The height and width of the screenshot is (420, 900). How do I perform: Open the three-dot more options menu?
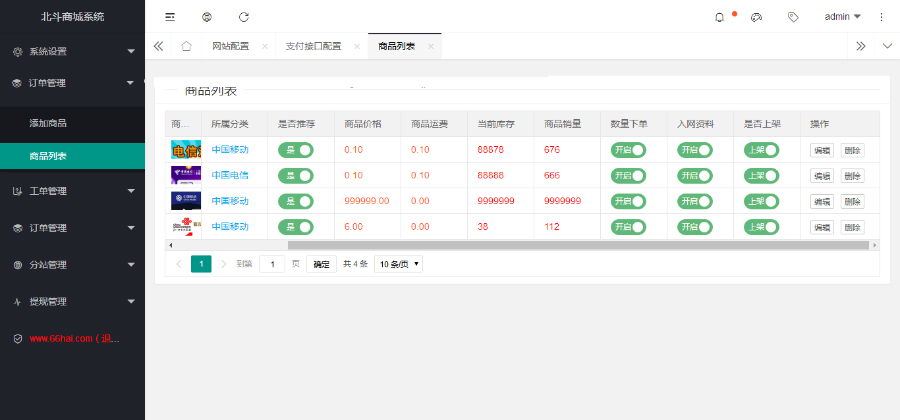pyautogui.click(x=881, y=17)
